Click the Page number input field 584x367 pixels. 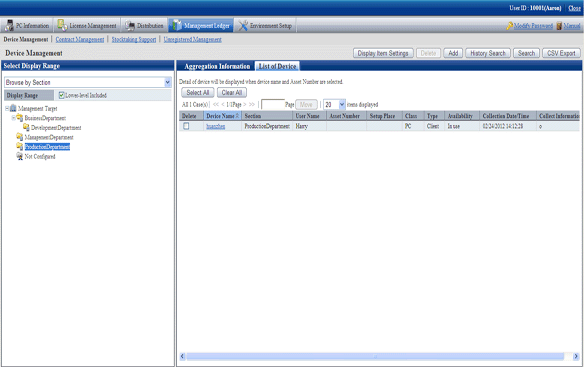click(273, 105)
